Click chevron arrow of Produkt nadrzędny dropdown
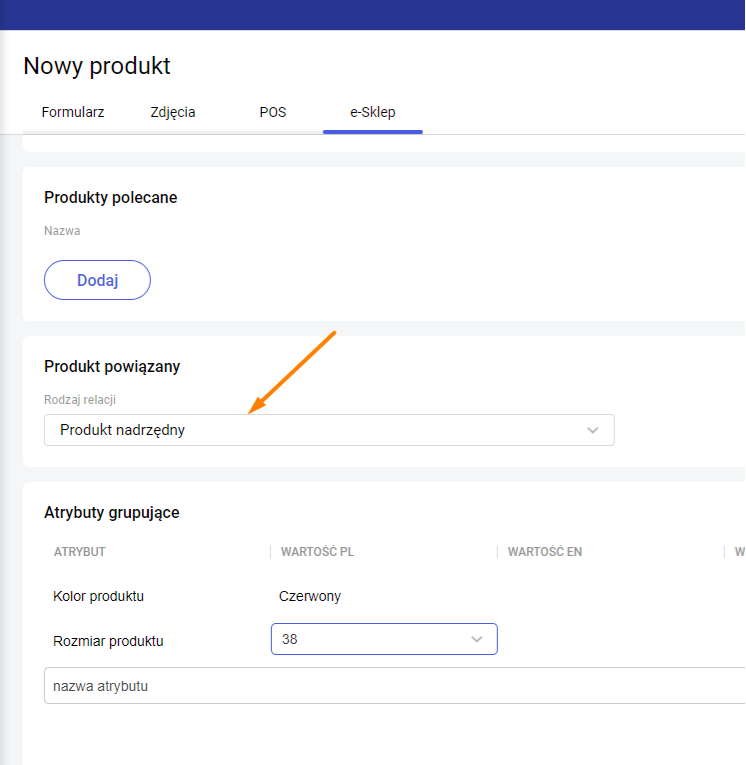The height and width of the screenshot is (765, 746). click(593, 430)
